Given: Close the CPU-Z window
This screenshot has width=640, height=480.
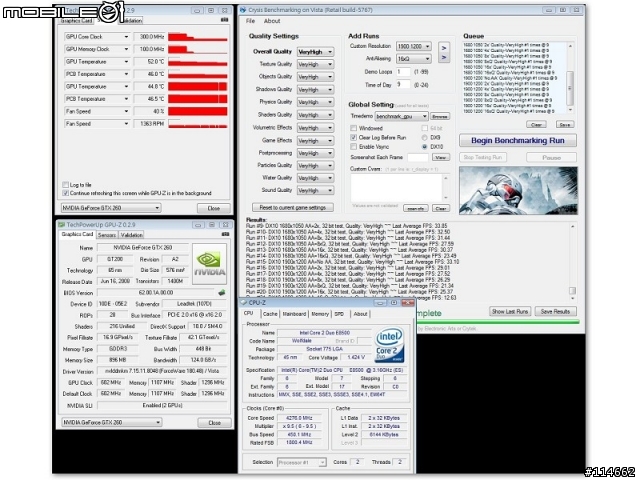Looking at the screenshot, I should tap(408, 302).
